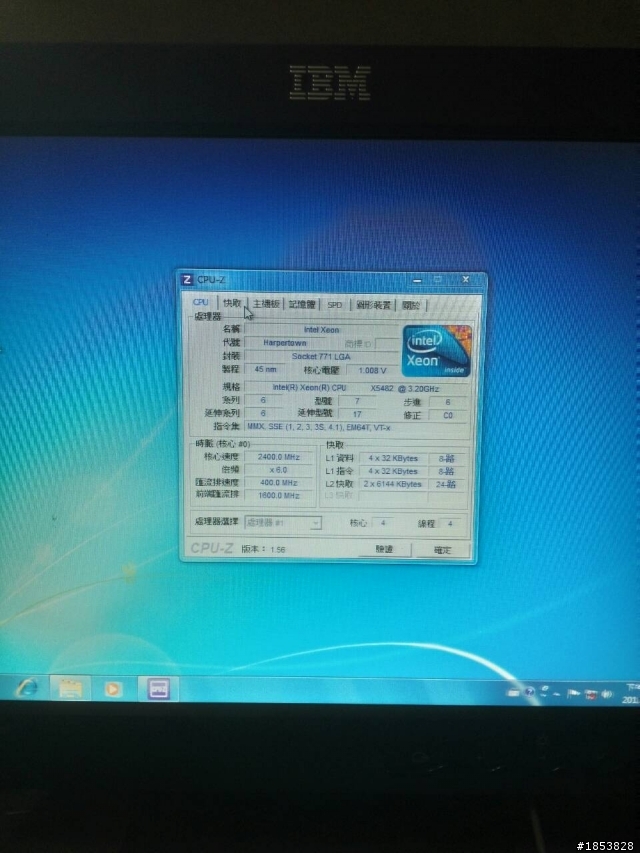Go to the SPD tab
The height and width of the screenshot is (854, 640).
[x=334, y=305]
